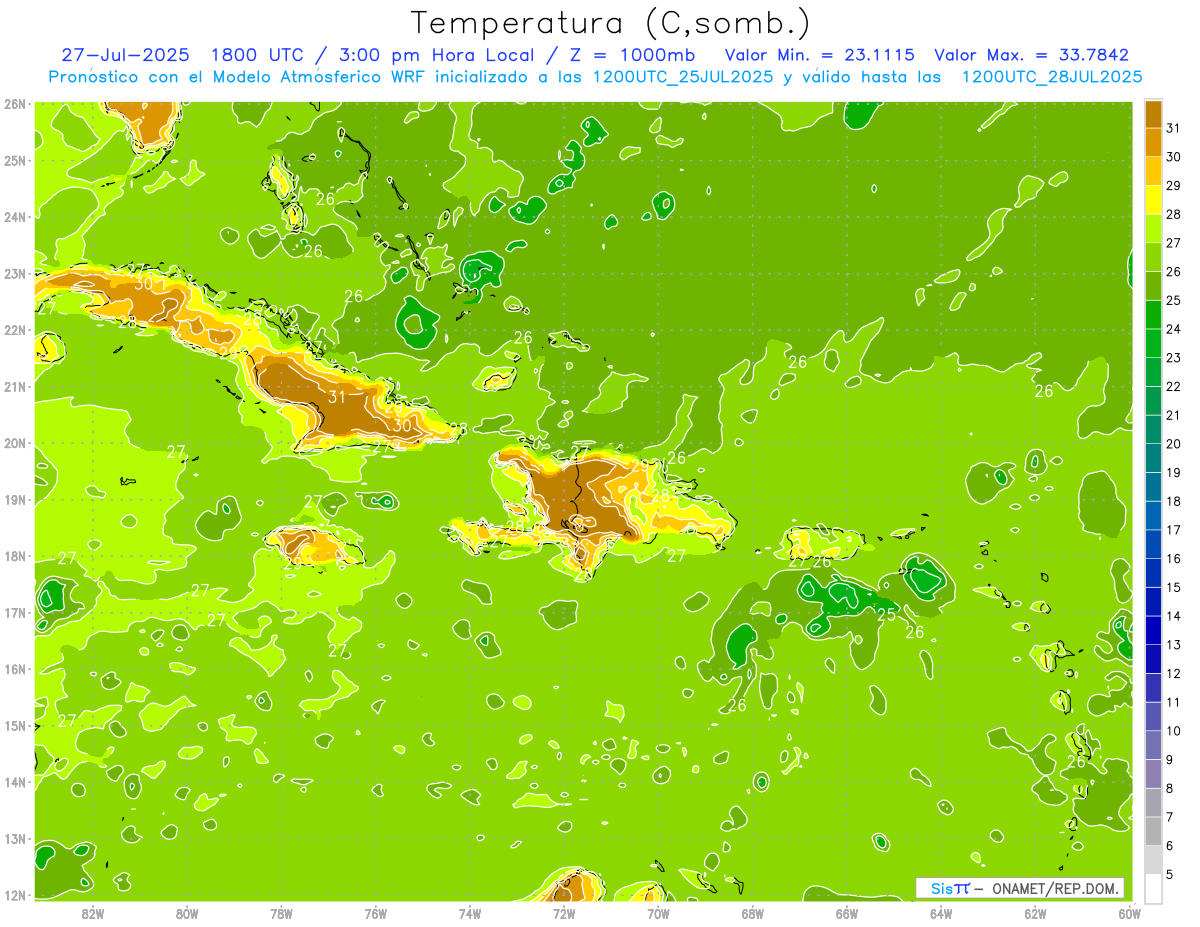
Task: Click the '25' contour label south of Puerto Rico
Action: pyautogui.click(x=886, y=615)
